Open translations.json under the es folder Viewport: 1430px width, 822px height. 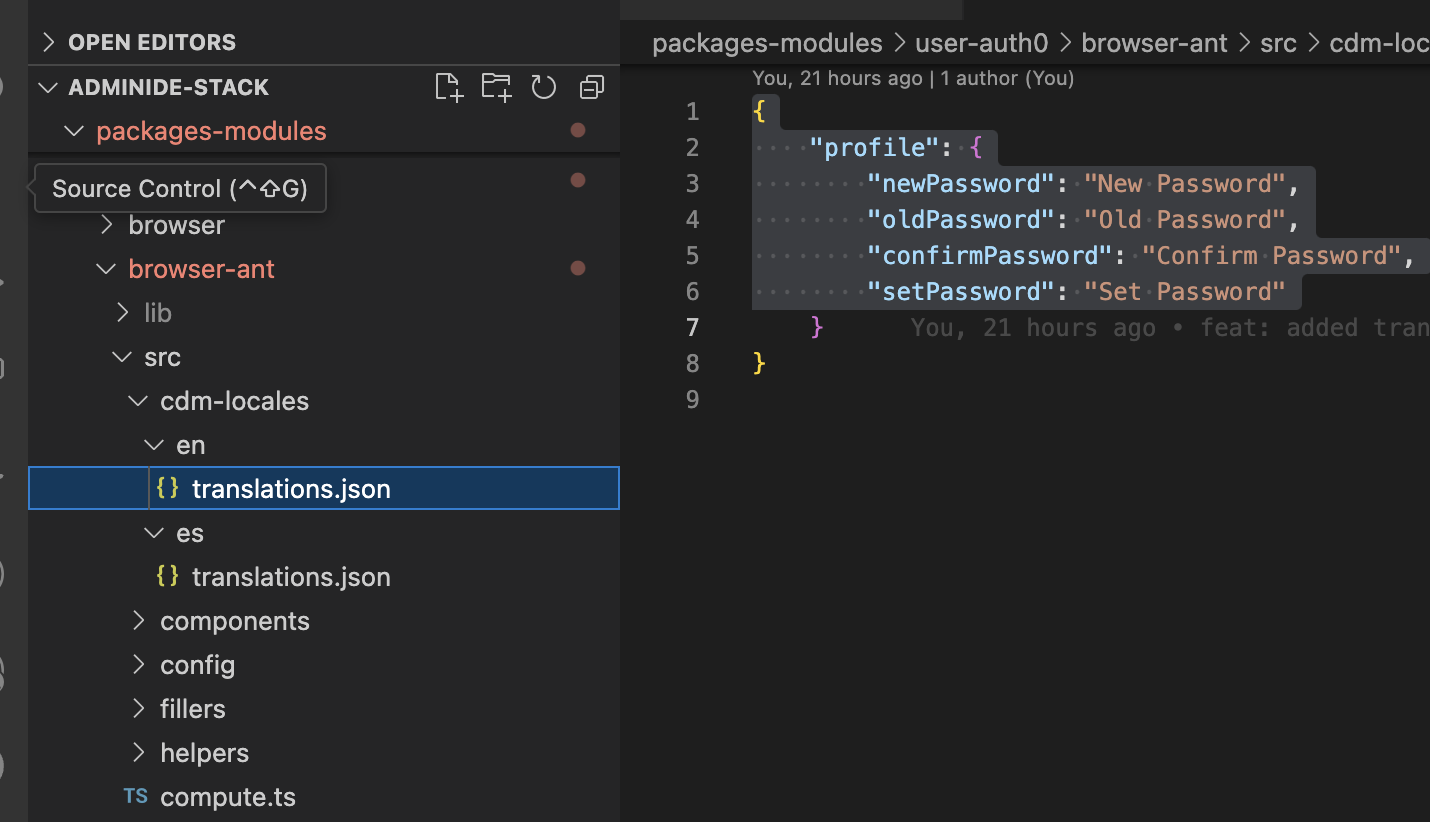[324, 576]
